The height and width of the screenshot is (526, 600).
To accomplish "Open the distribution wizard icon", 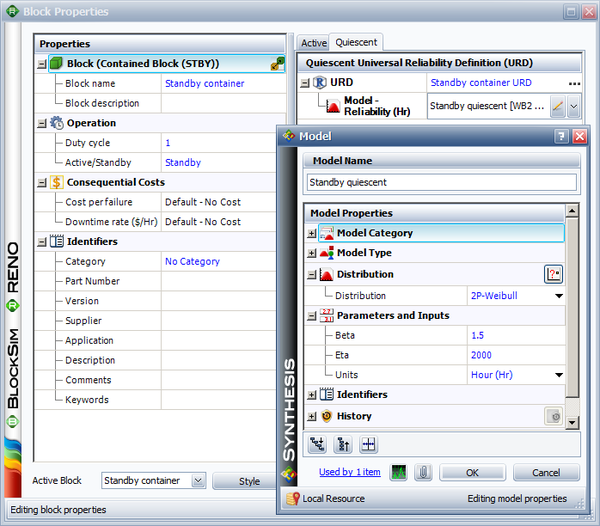I will [553, 274].
